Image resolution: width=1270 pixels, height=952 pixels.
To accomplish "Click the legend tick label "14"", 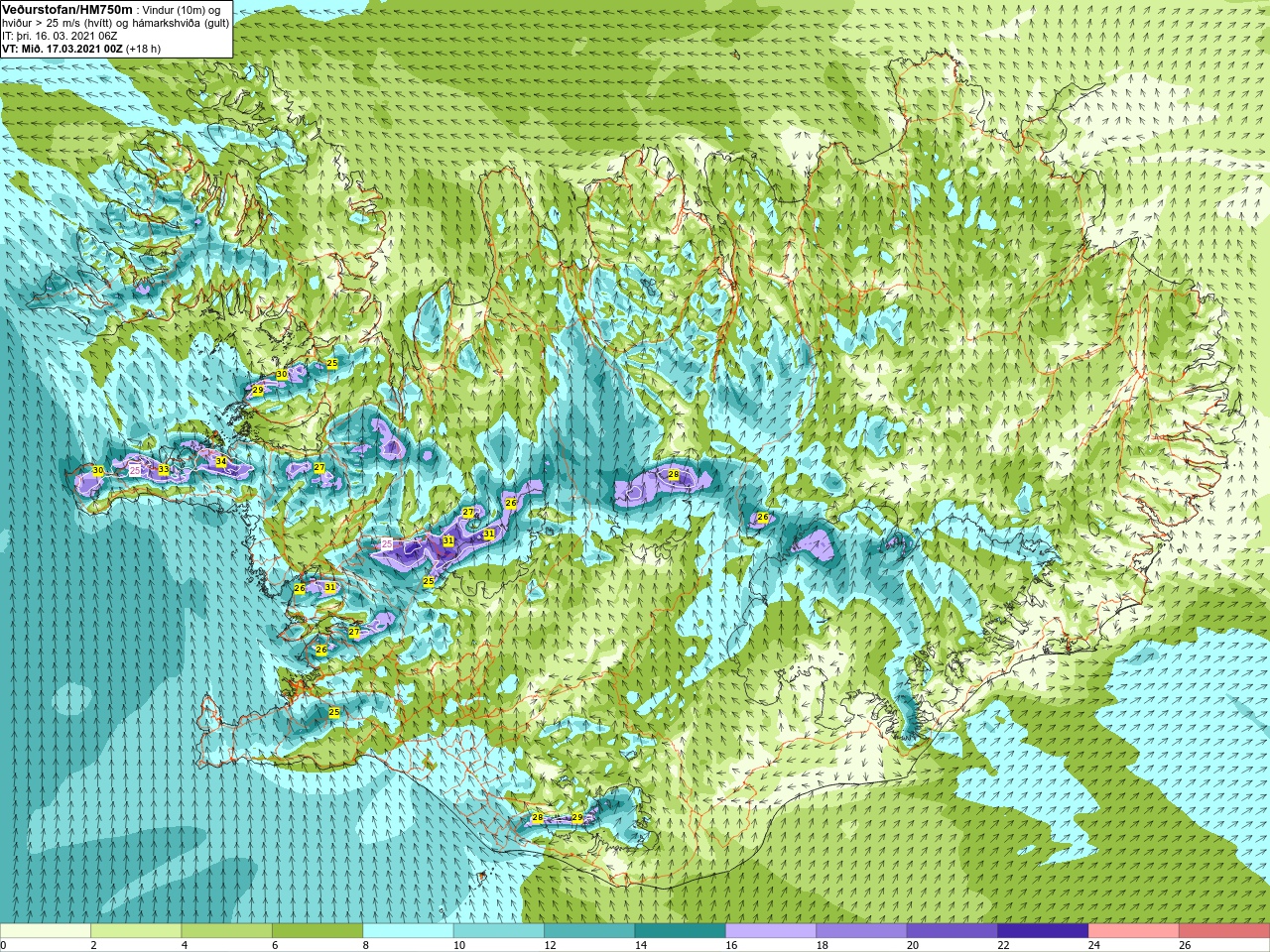I will tap(639, 945).
